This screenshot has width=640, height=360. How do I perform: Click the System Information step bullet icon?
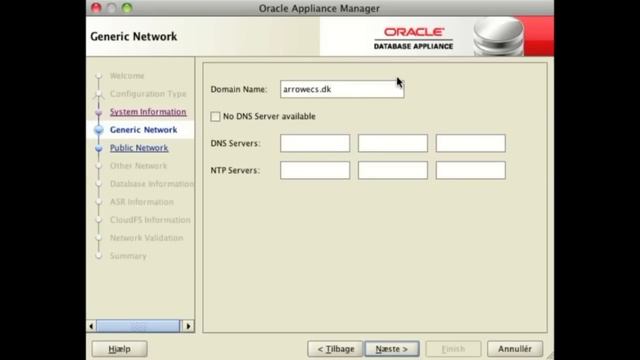point(98,112)
